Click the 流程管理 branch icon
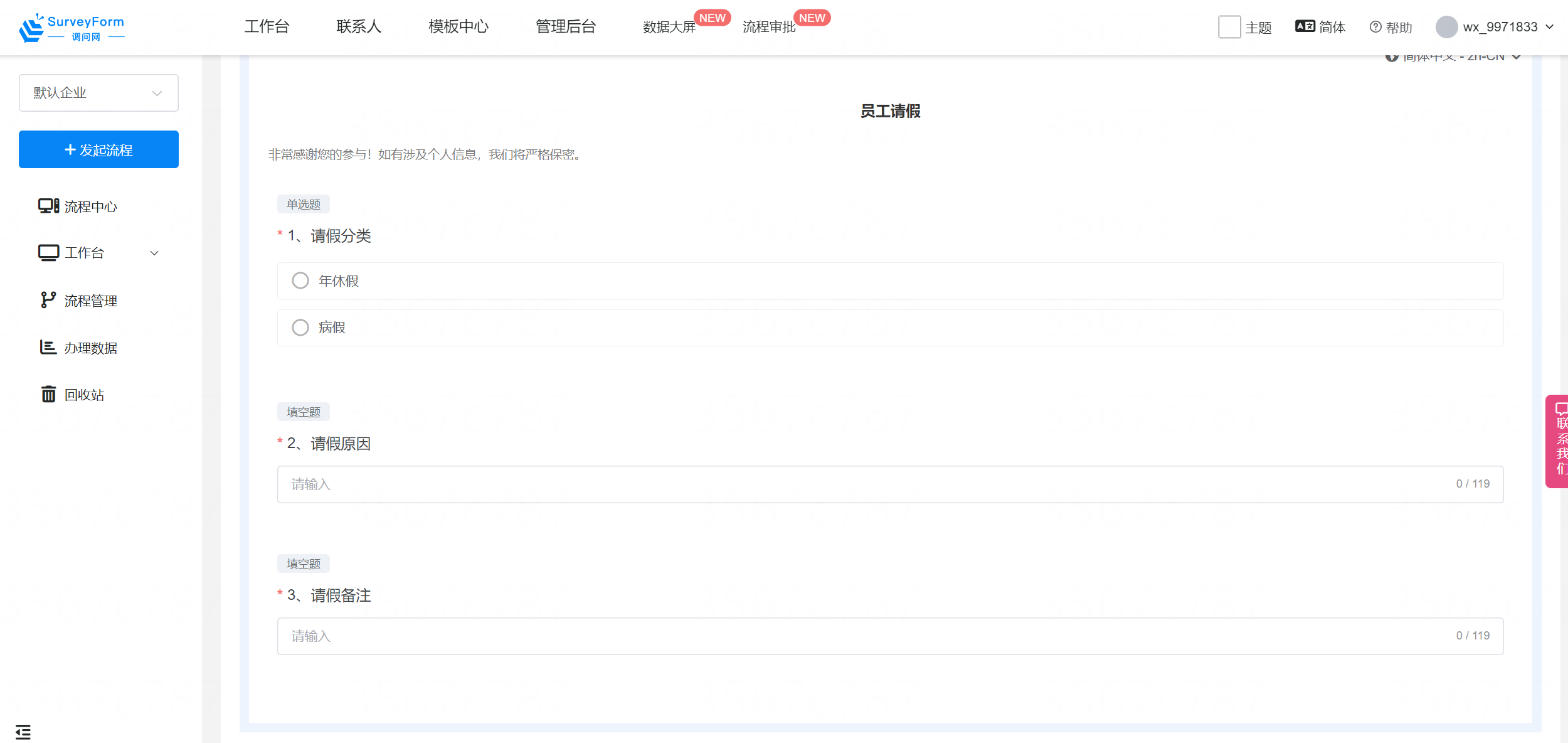Screen dimensions: 1568x743 pos(48,301)
